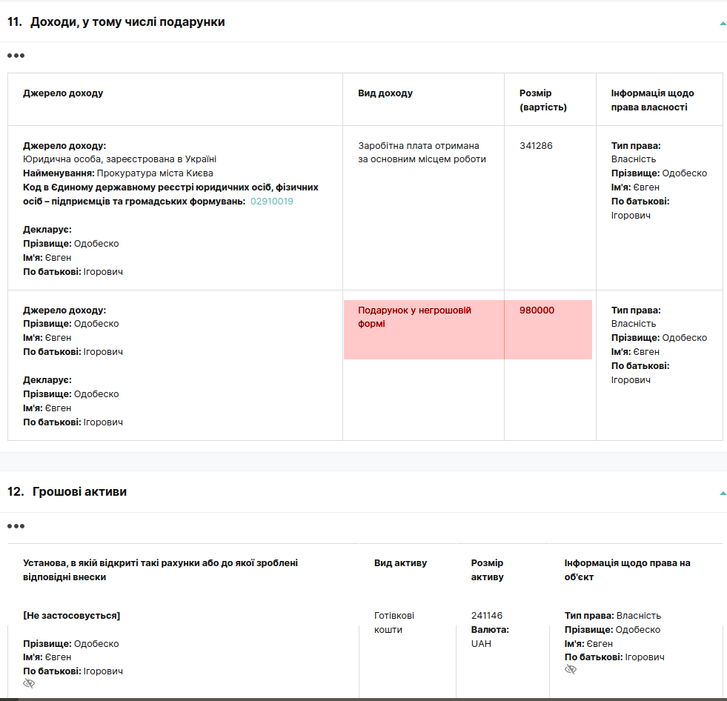Toggle crossed-eye icon below left-column Ігорович in cash assets

tap(29, 683)
